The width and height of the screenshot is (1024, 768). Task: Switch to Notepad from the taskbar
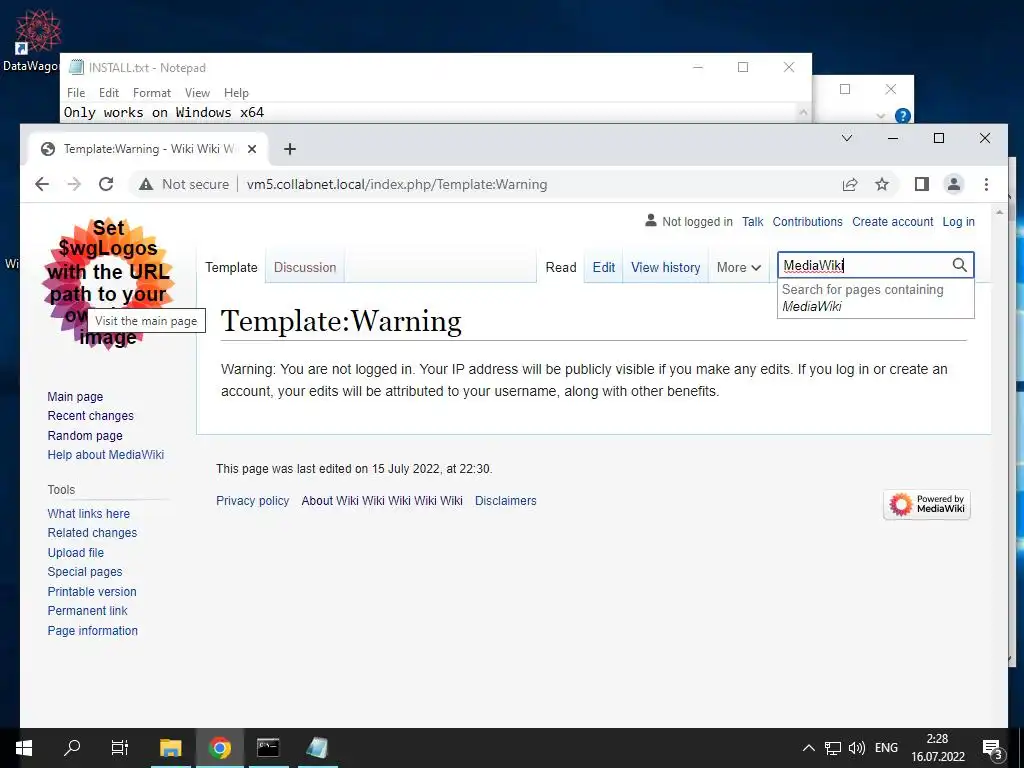tap(317, 748)
